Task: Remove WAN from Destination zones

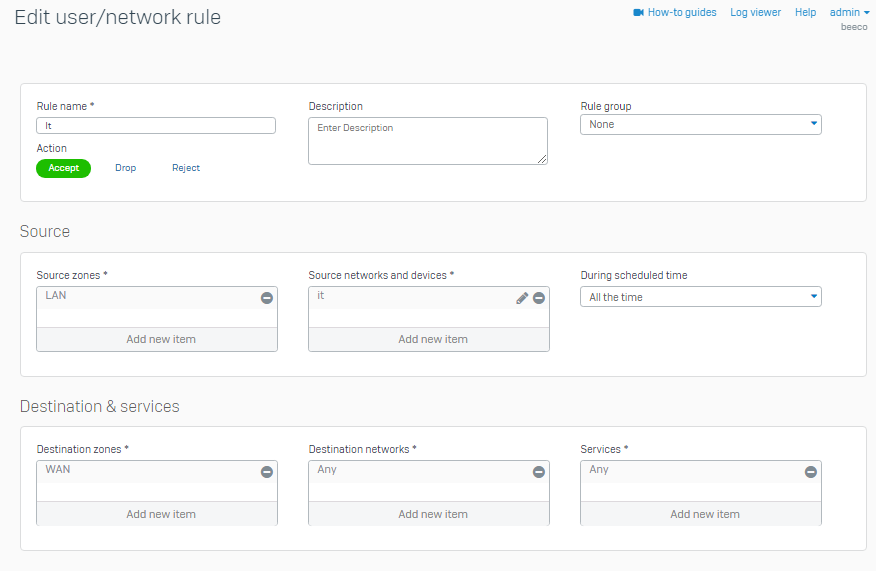Action: tap(267, 472)
